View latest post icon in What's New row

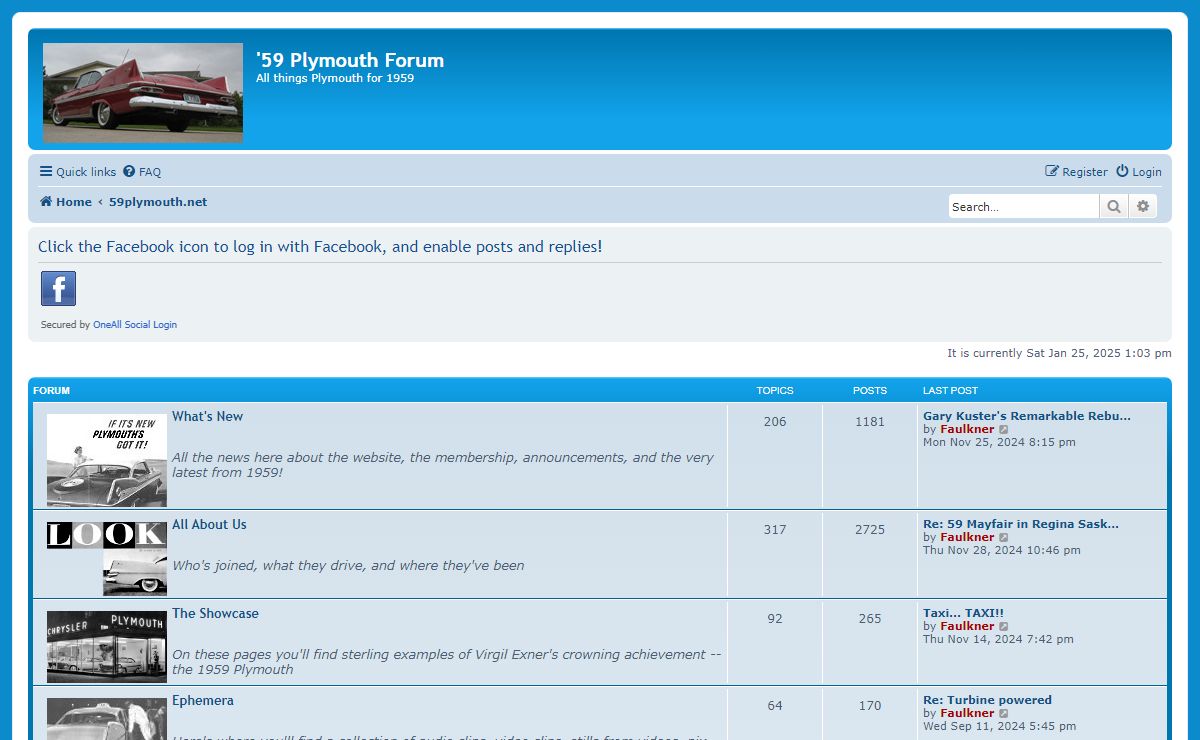click(x=1004, y=430)
